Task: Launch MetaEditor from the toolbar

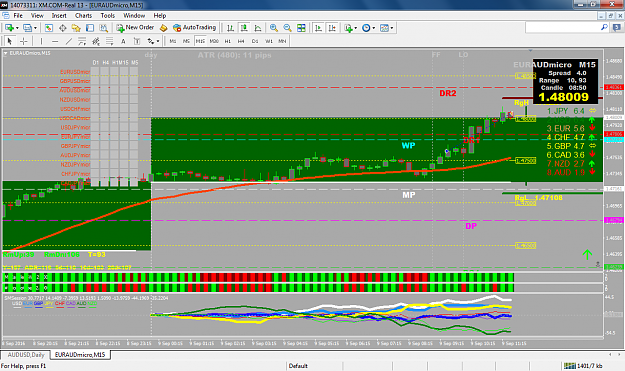Action: click(x=163, y=28)
